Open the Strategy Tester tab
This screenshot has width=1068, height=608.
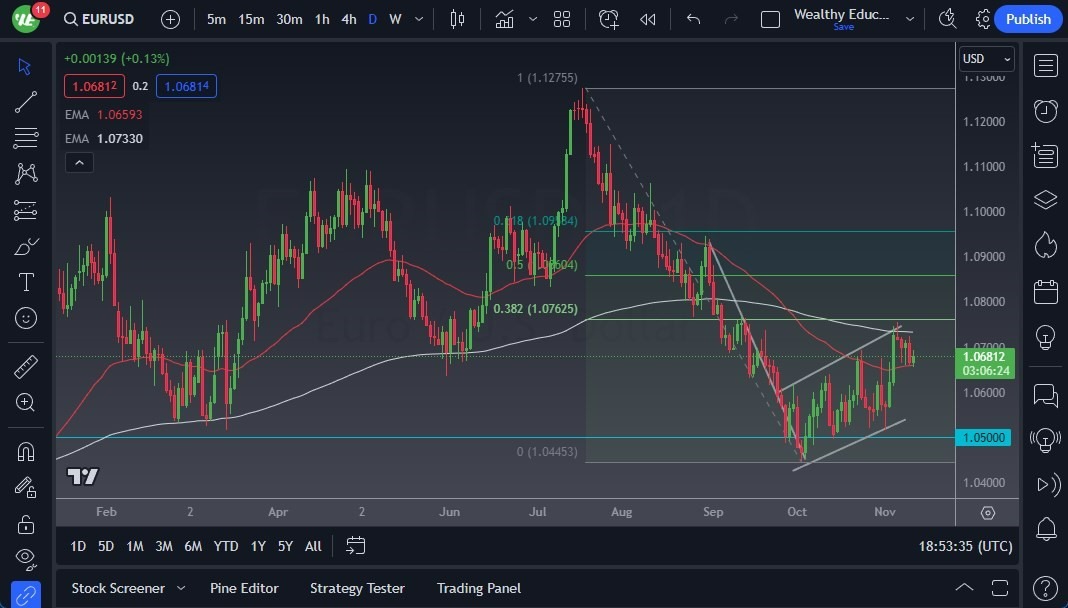(357, 588)
